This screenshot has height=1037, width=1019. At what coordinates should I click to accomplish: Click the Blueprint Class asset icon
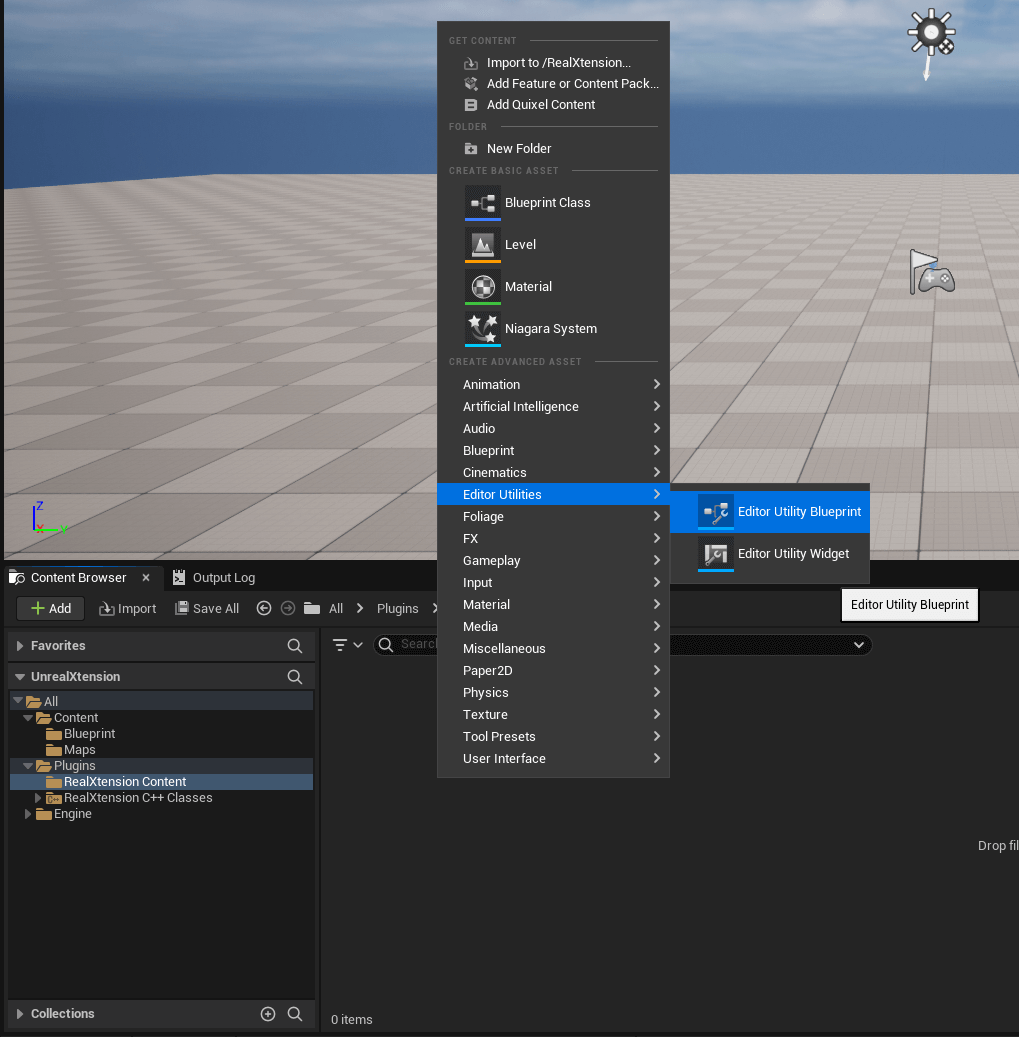coord(483,203)
